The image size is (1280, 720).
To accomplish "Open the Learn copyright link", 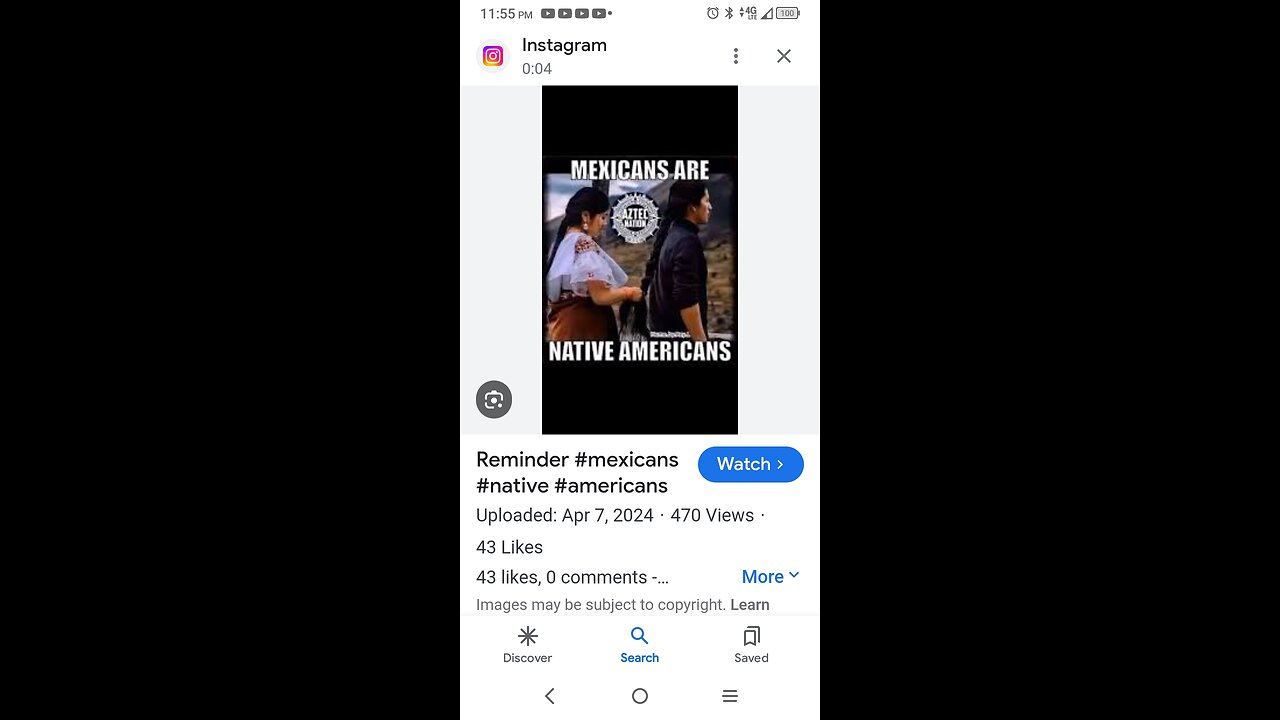I will coord(750,605).
